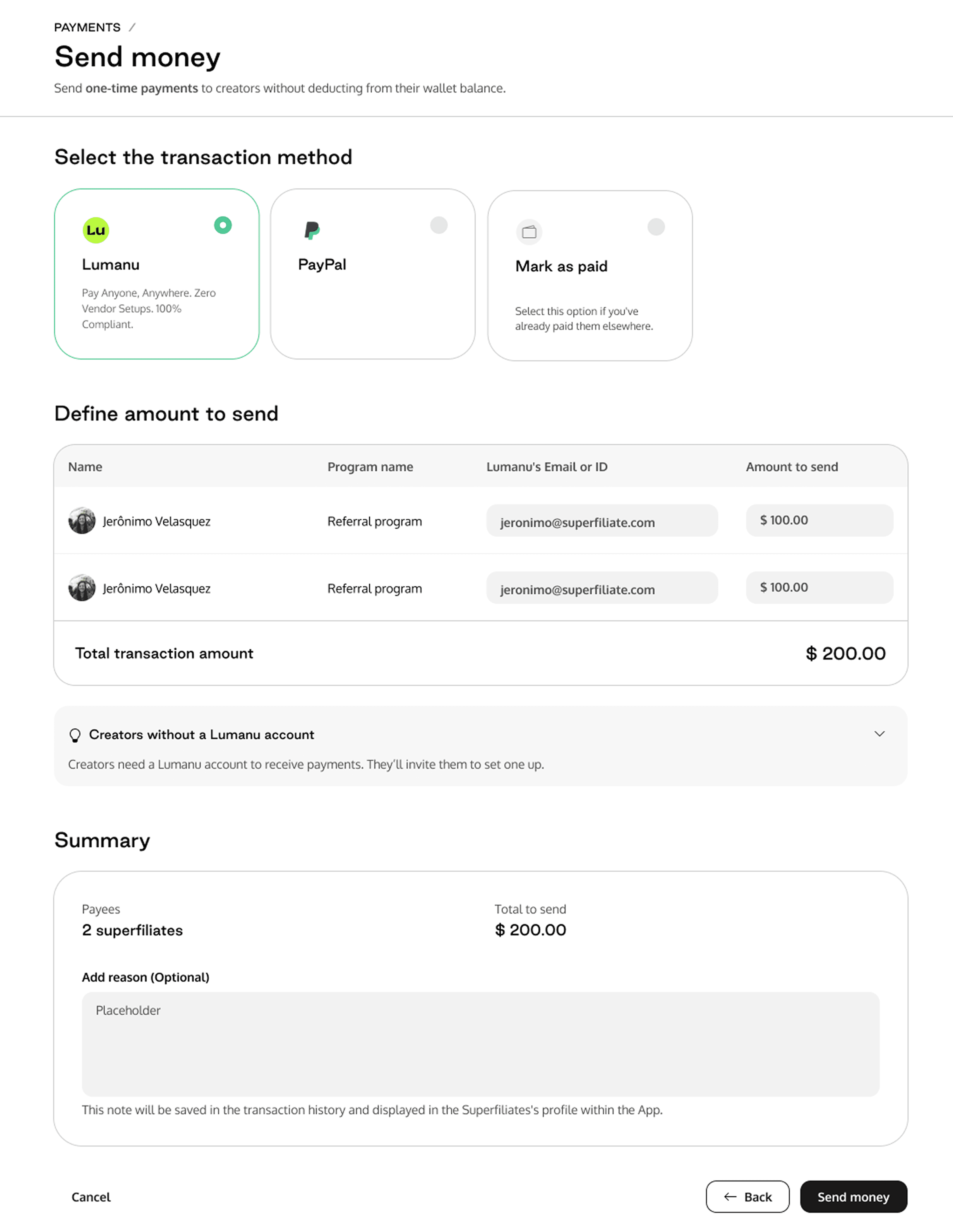Select the Mark as paid radio option
Viewport: 953px width, 1232px height.
pos(656,227)
